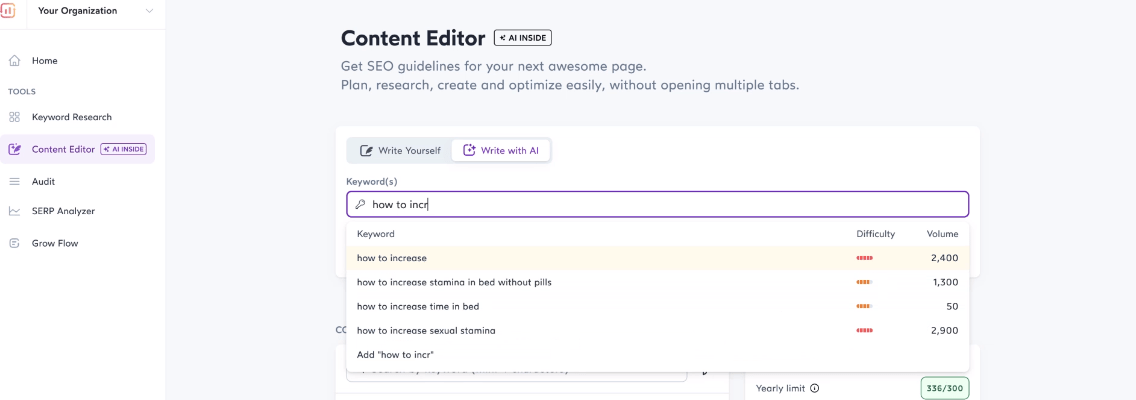This screenshot has height=400, width=1136.
Task: Click Add "how to incr" option
Action: point(395,354)
